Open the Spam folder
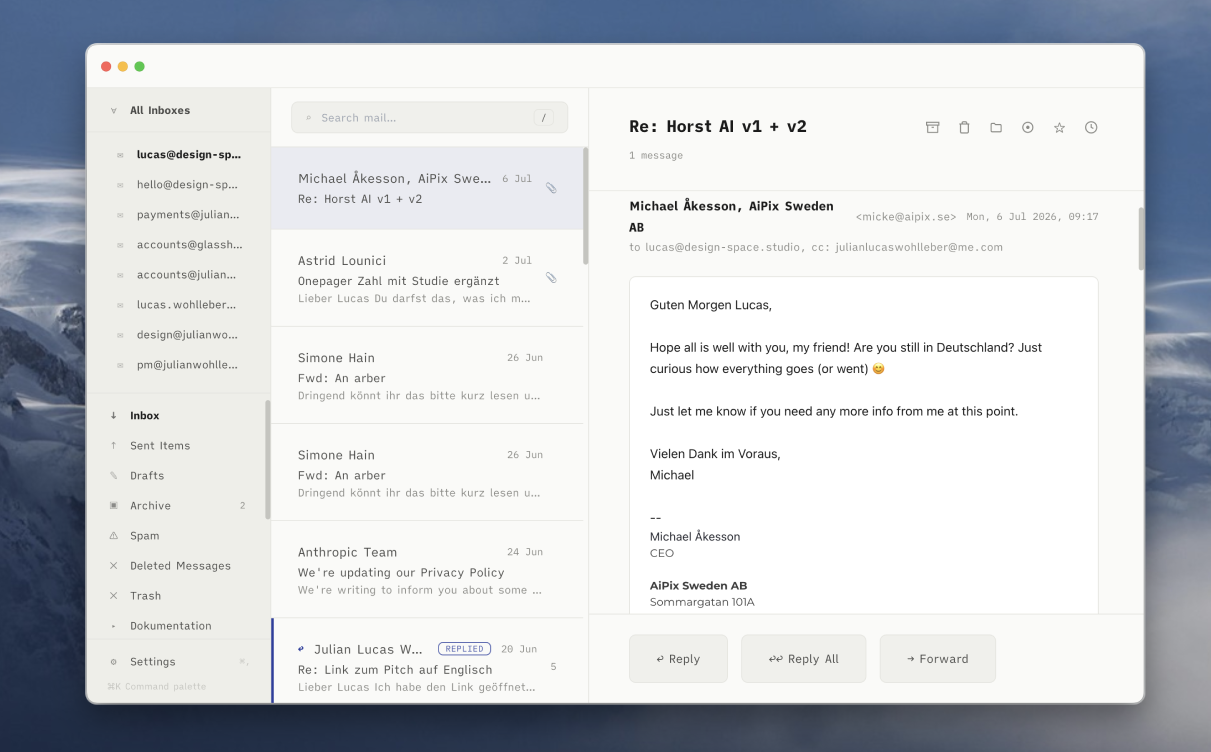Image resolution: width=1211 pixels, height=752 pixels. [x=178, y=535]
